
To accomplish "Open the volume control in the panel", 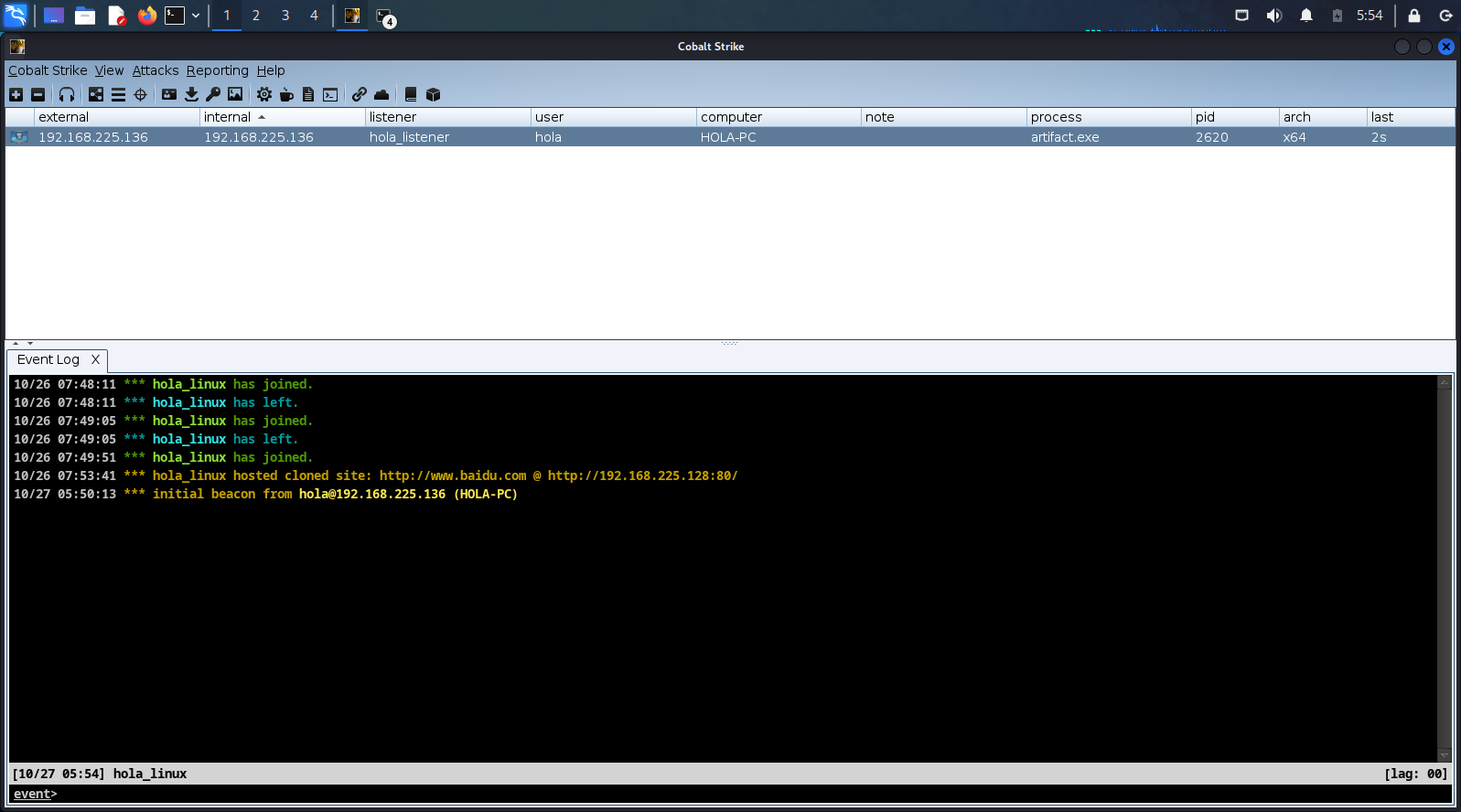I will point(1273,16).
